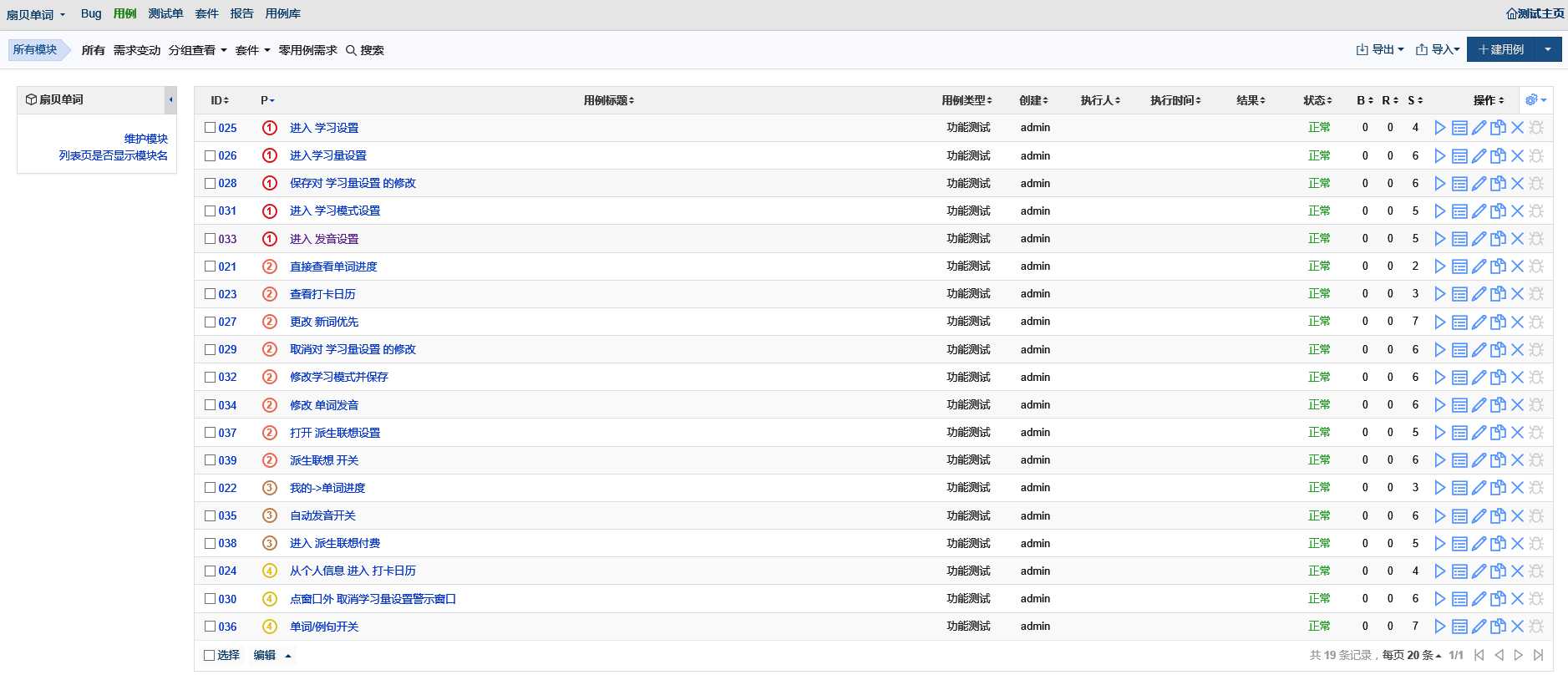Expand 分组查看 dropdown

point(198,50)
